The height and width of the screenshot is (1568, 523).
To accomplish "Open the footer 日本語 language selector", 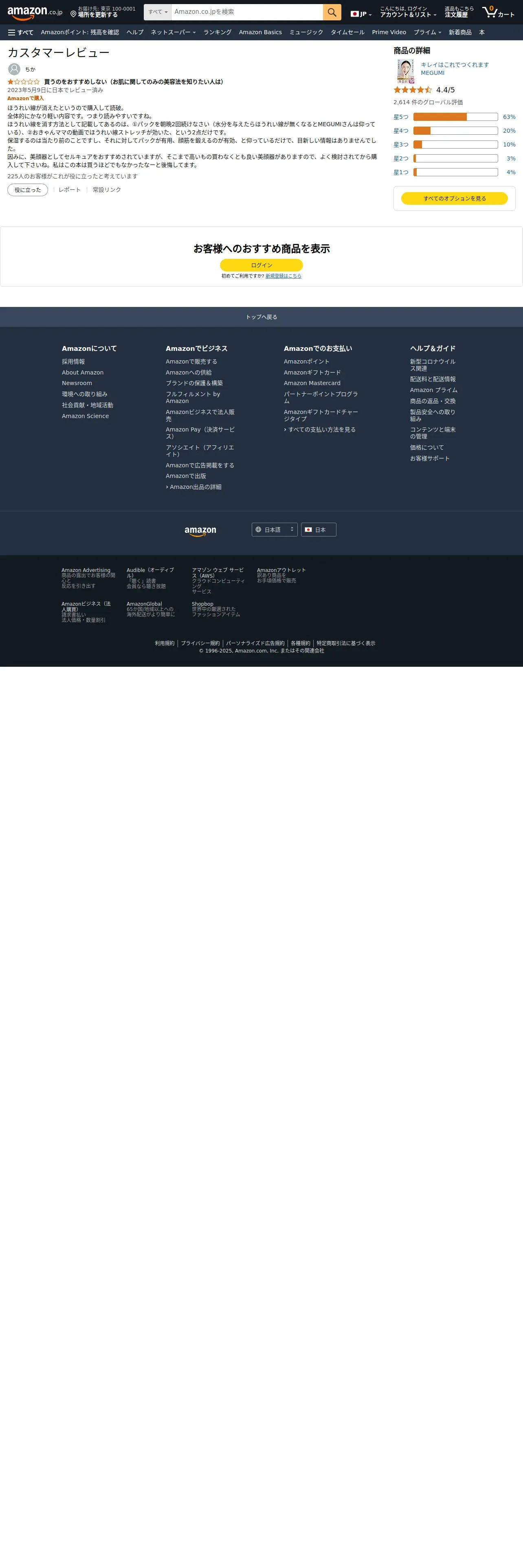I will click(x=275, y=530).
